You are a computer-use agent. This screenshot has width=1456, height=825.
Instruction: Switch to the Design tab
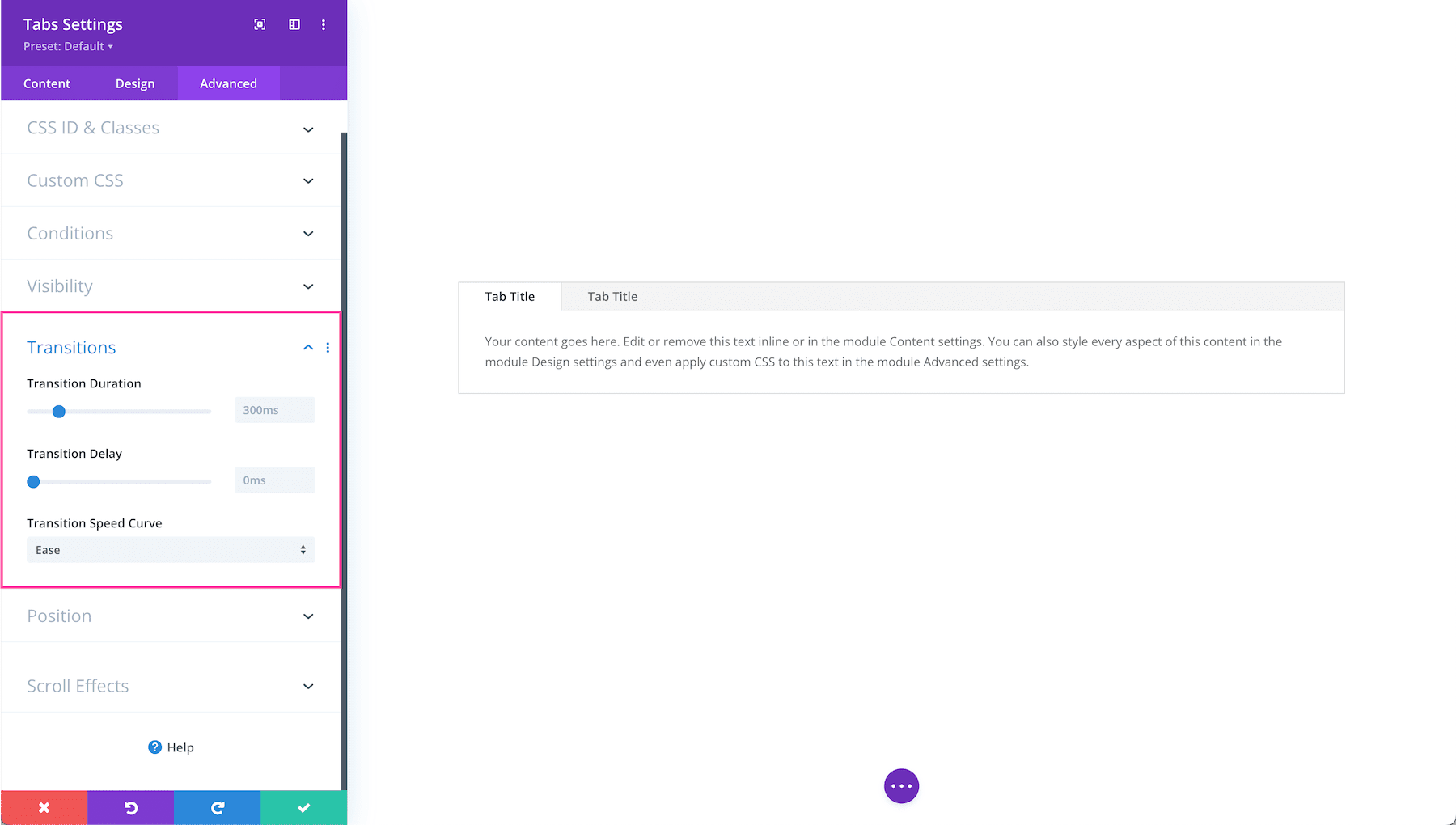135,82
